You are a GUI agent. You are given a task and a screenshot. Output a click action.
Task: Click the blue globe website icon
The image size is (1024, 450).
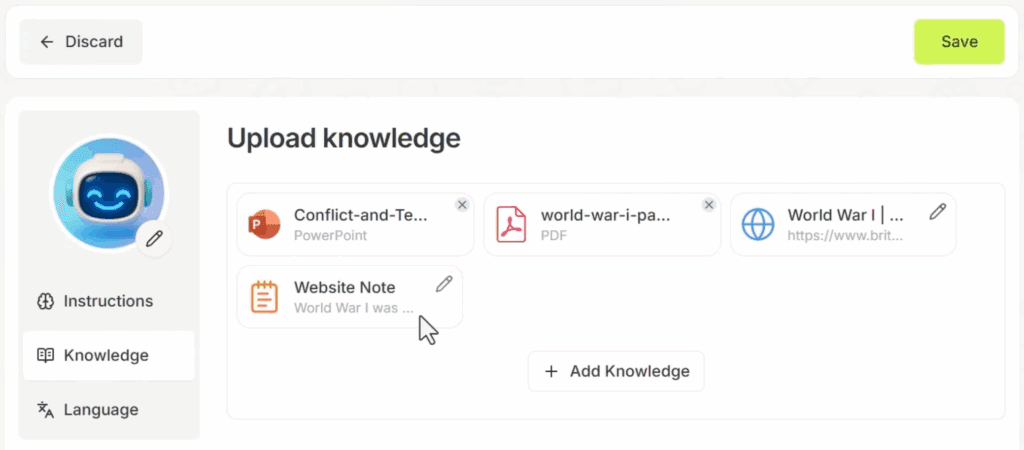point(758,224)
